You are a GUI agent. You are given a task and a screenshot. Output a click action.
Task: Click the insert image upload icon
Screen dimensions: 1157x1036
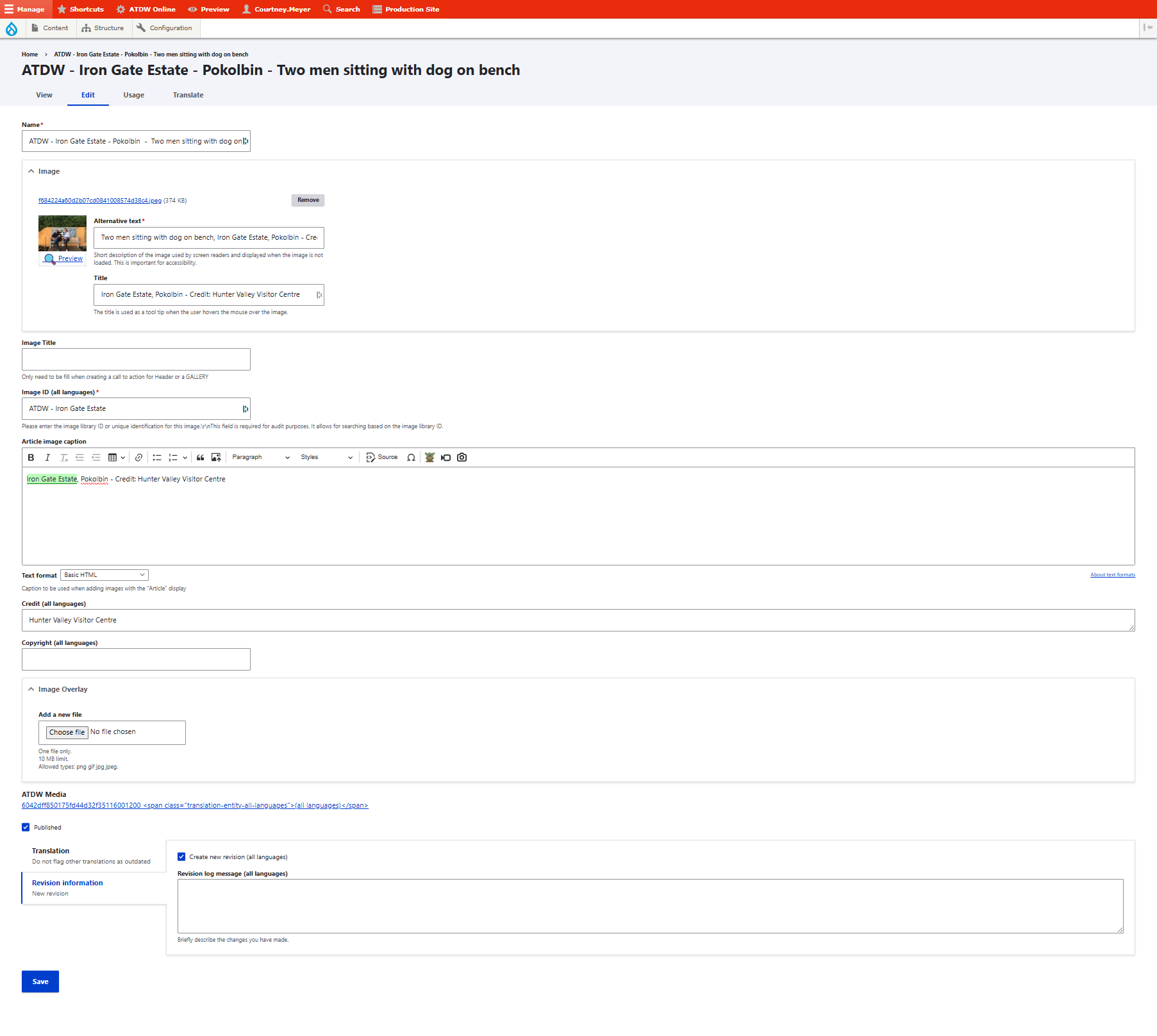[x=216, y=458]
